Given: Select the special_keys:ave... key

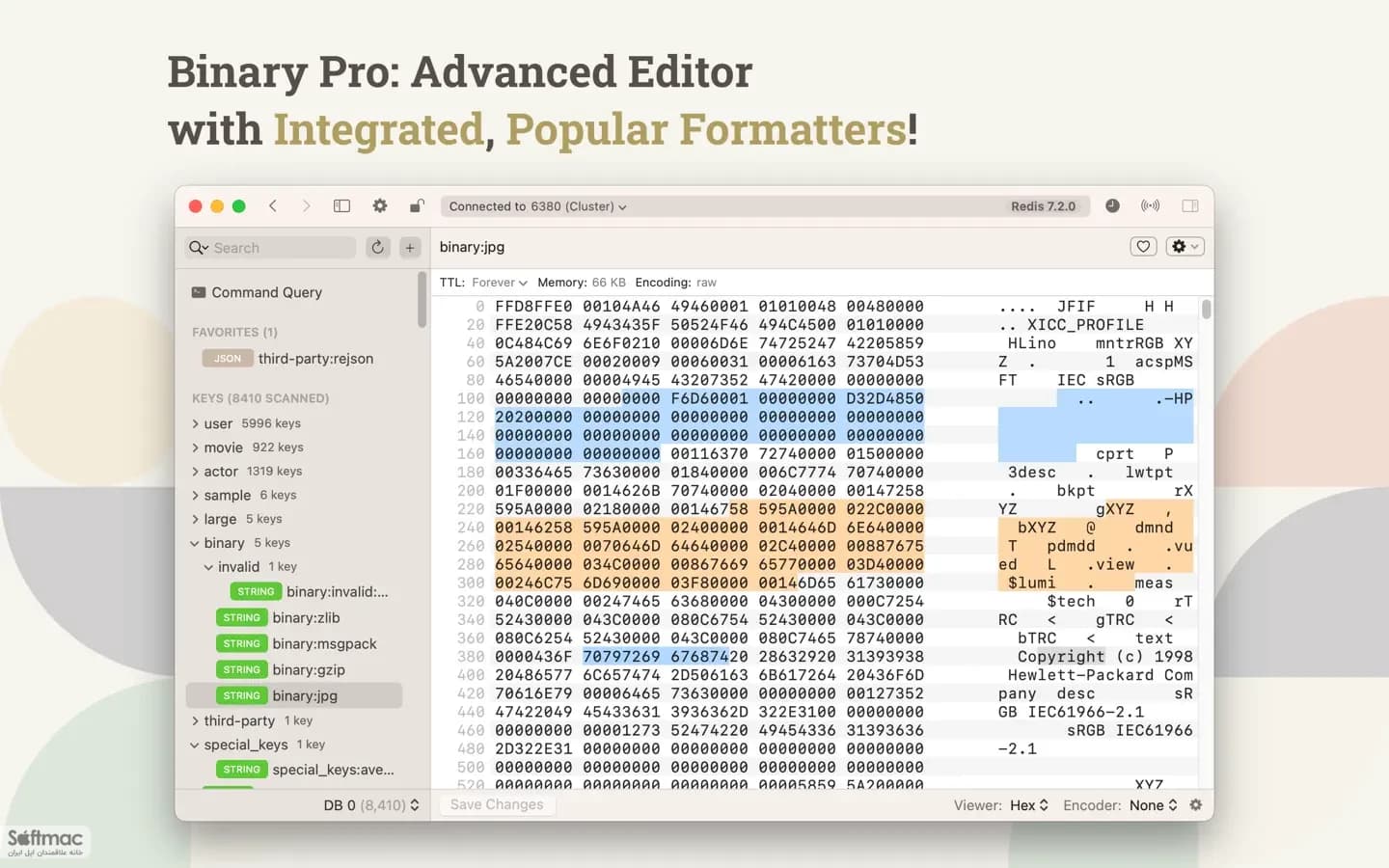Looking at the screenshot, I should [333, 770].
